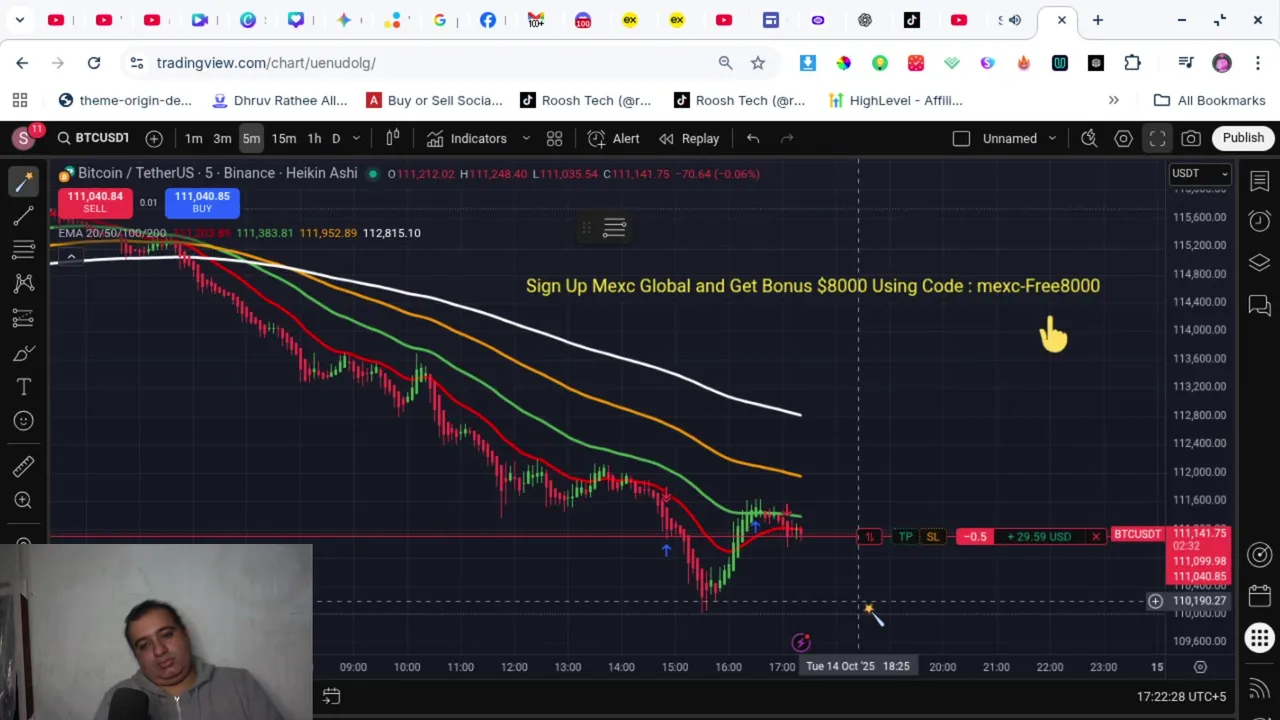Image resolution: width=1280 pixels, height=720 pixels.
Task: Select the ruler measure tool
Action: (x=24, y=466)
